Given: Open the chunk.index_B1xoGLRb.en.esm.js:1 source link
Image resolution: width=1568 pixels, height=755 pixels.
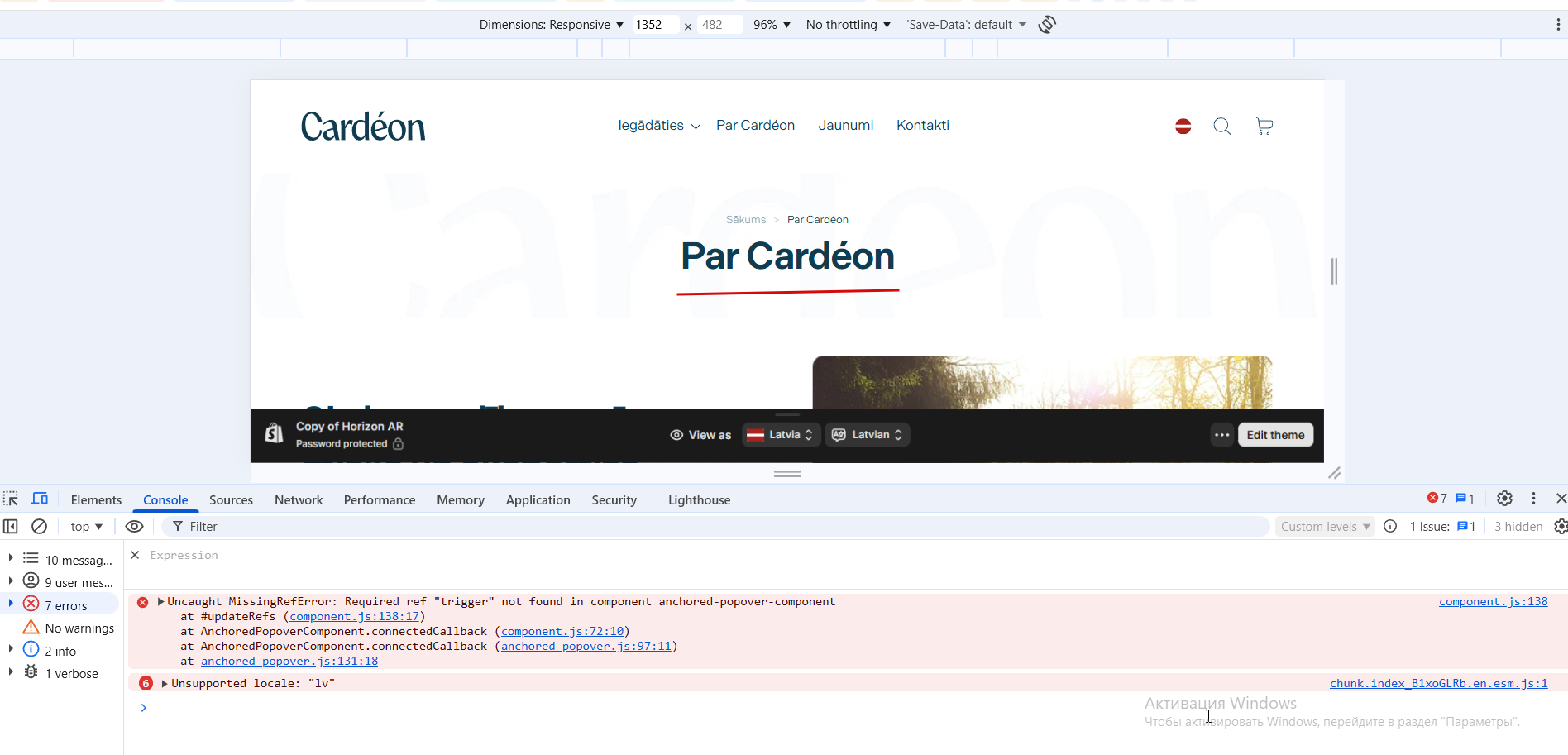Looking at the screenshot, I should point(1439,683).
